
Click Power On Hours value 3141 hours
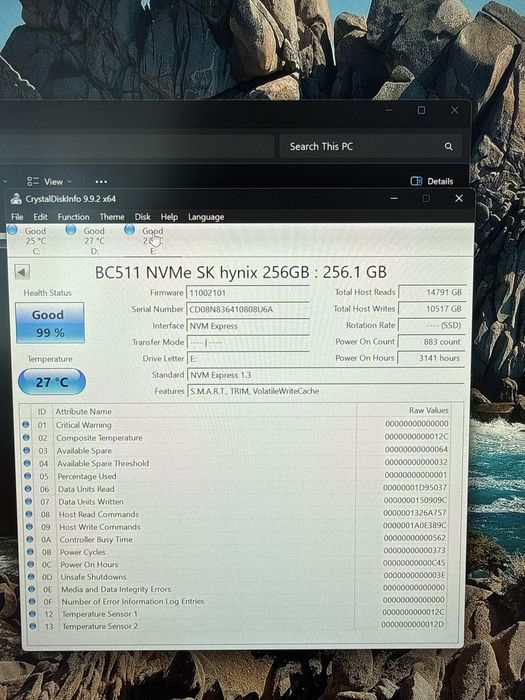(x=432, y=358)
